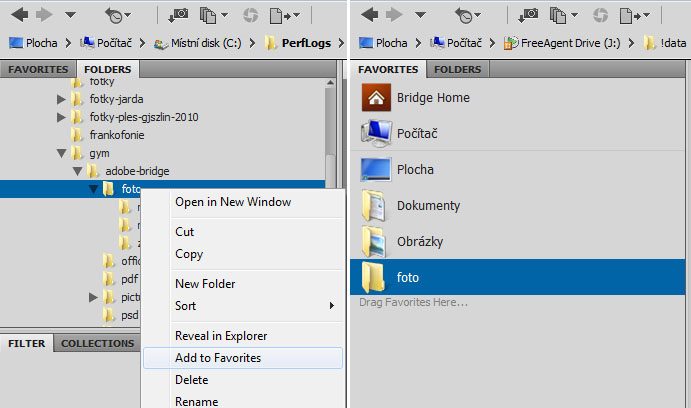The height and width of the screenshot is (408, 691).
Task: Open the Dokumenty favorite
Action: coord(428,206)
